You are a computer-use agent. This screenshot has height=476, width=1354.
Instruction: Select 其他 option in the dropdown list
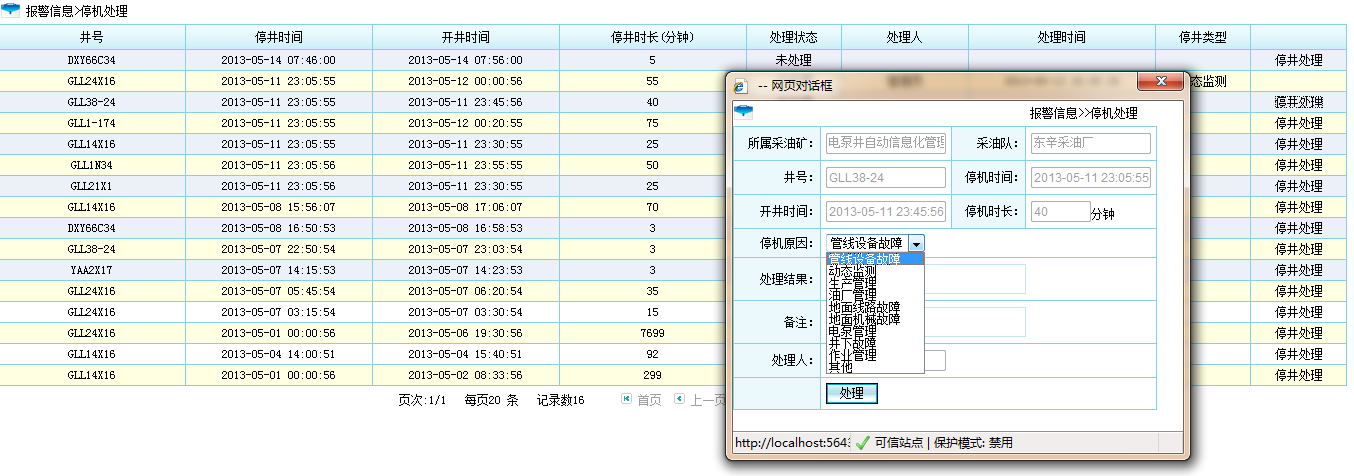coord(841,367)
